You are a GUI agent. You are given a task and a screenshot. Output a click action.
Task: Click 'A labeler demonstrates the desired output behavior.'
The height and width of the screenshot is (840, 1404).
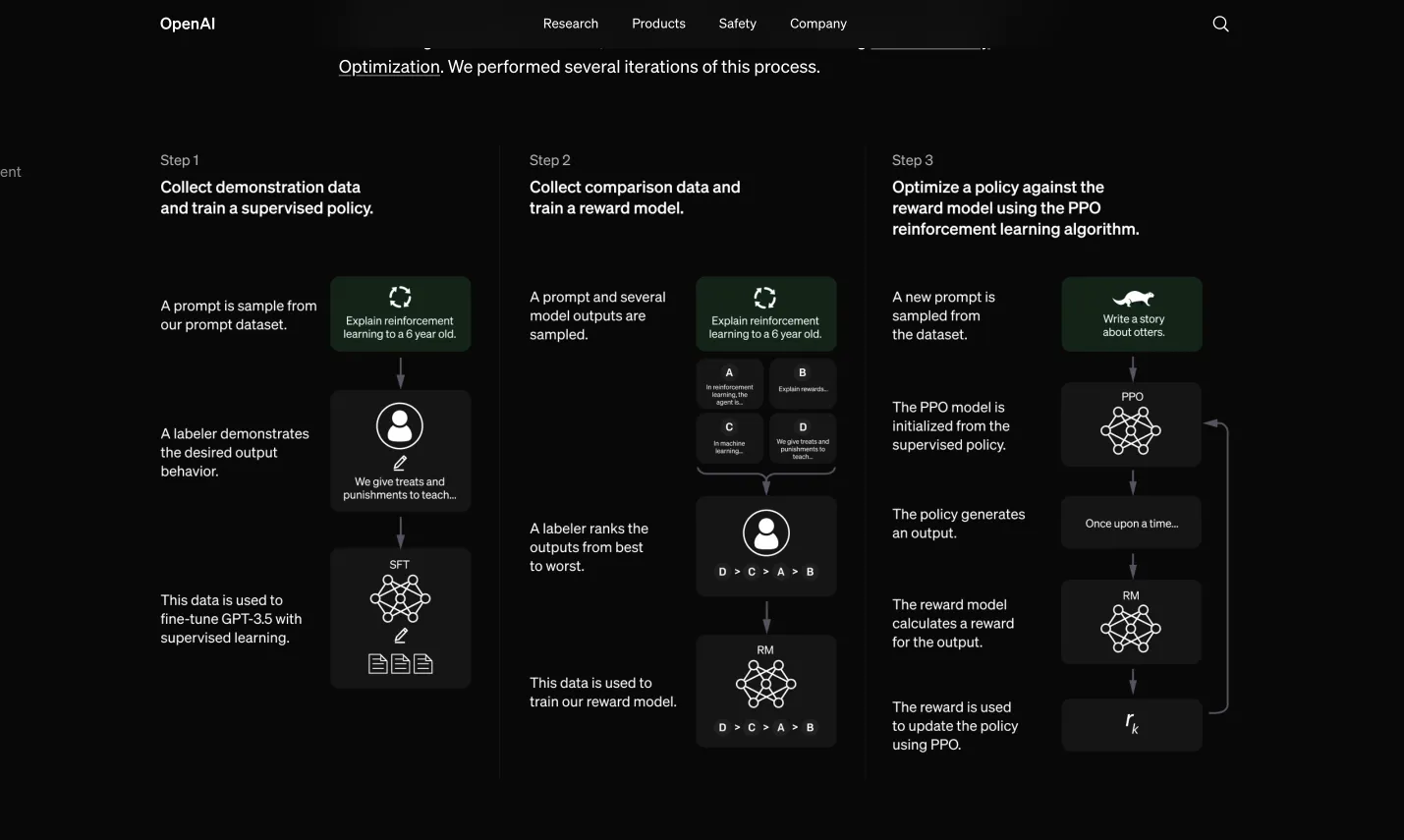click(235, 453)
